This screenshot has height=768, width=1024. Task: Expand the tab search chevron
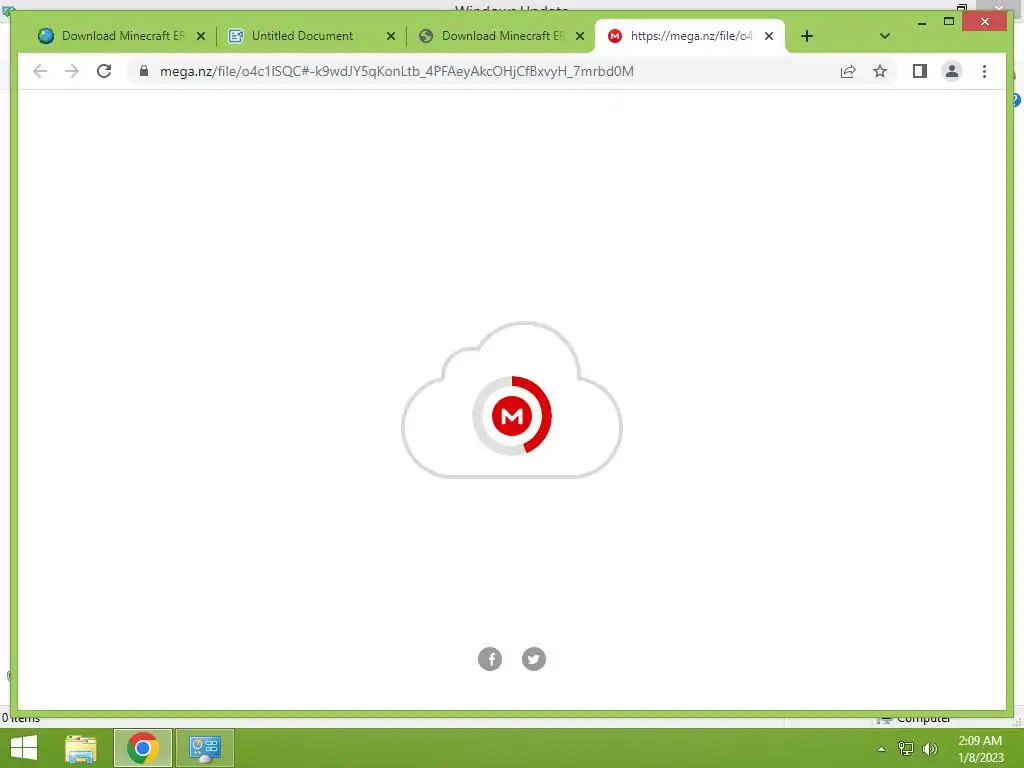tap(885, 36)
